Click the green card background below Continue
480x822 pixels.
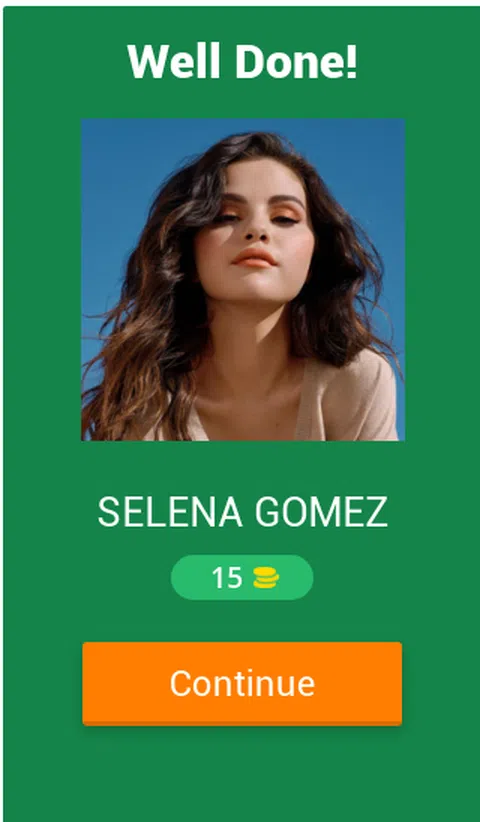point(242,773)
